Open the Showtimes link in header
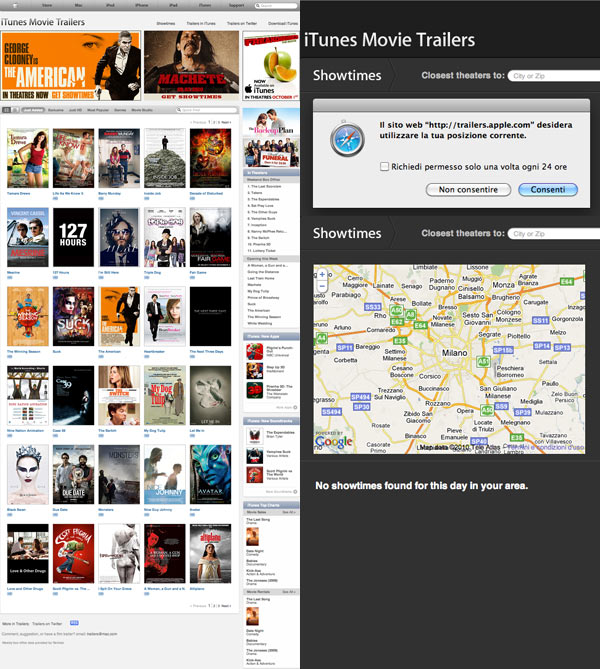This screenshot has height=669, width=600. (166, 21)
